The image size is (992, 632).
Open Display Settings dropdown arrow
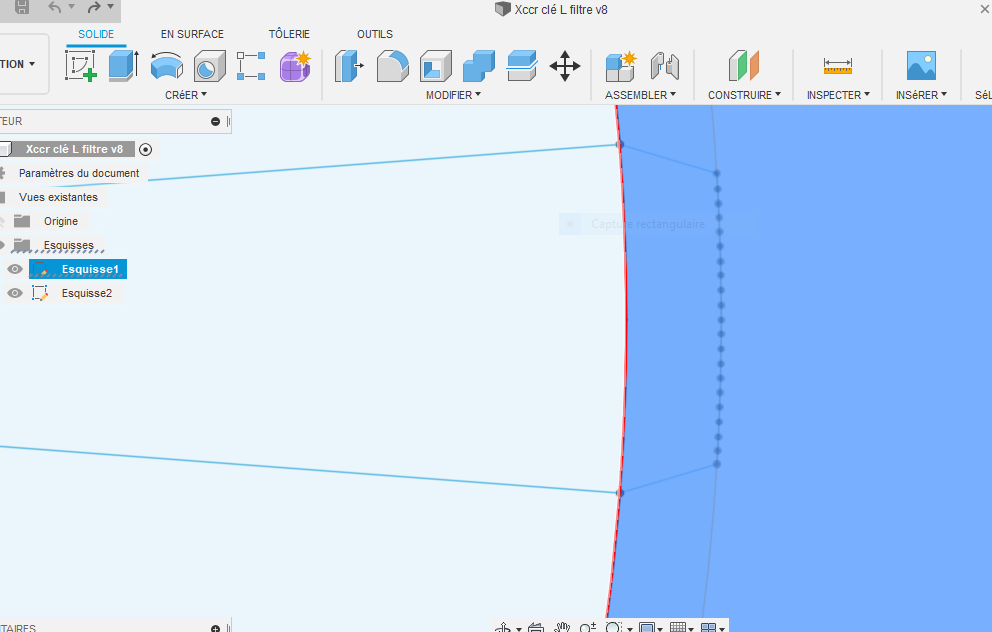click(660, 629)
